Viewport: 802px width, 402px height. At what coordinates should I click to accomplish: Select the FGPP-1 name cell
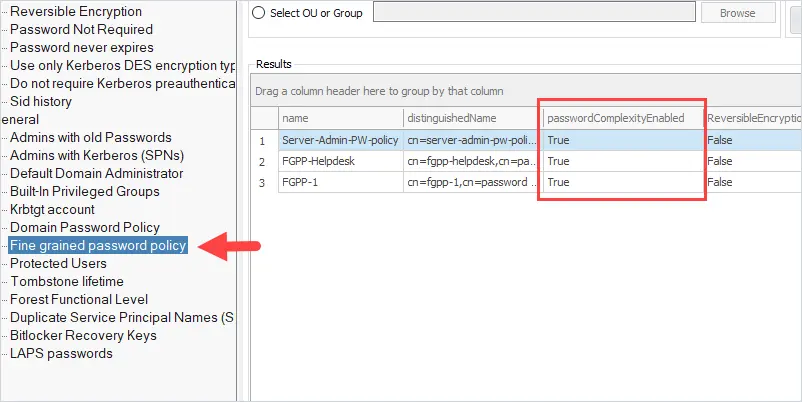pos(341,182)
